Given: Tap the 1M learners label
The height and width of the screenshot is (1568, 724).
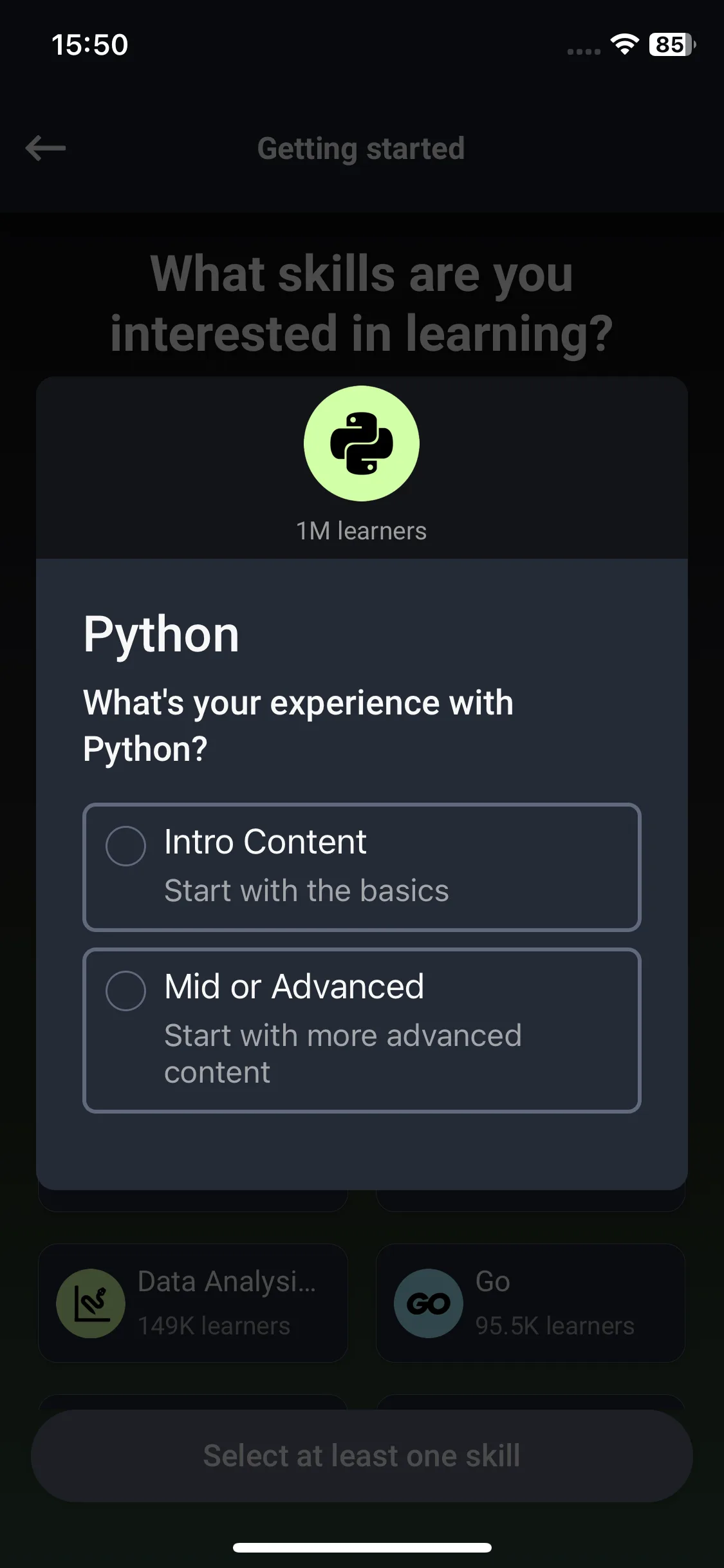Looking at the screenshot, I should tap(362, 531).
